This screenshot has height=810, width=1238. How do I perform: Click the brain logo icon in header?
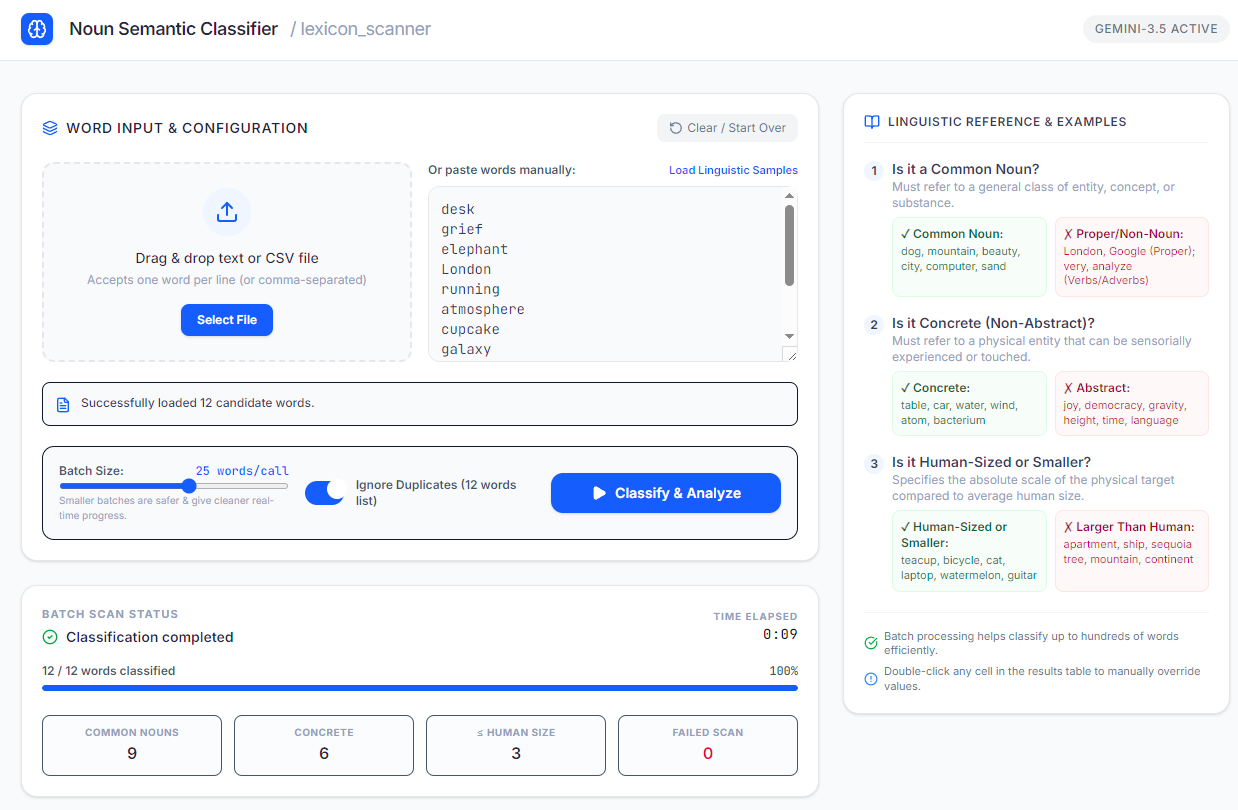(x=37, y=29)
